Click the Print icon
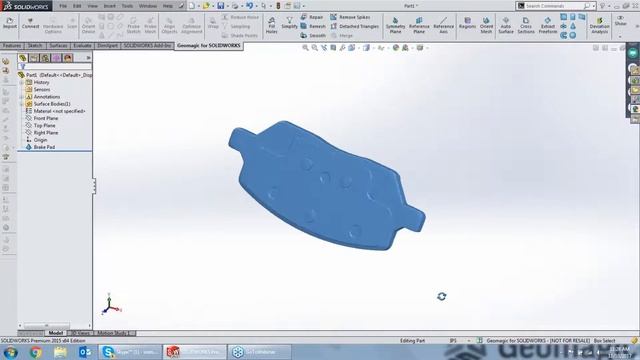The height and width of the screenshot is (360, 640). pyautogui.click(x=235, y=6)
